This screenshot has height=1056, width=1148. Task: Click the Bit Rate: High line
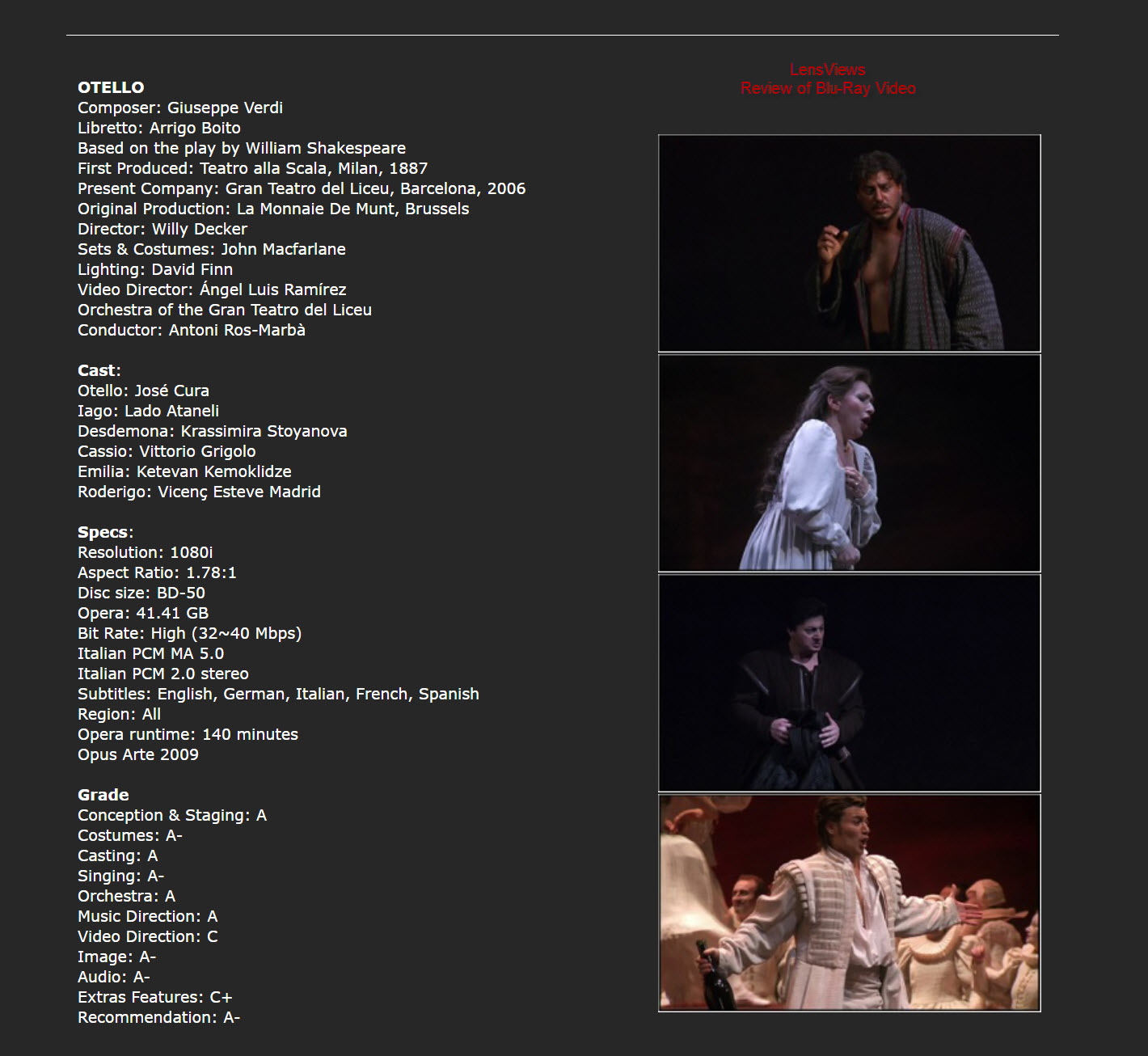(x=190, y=633)
